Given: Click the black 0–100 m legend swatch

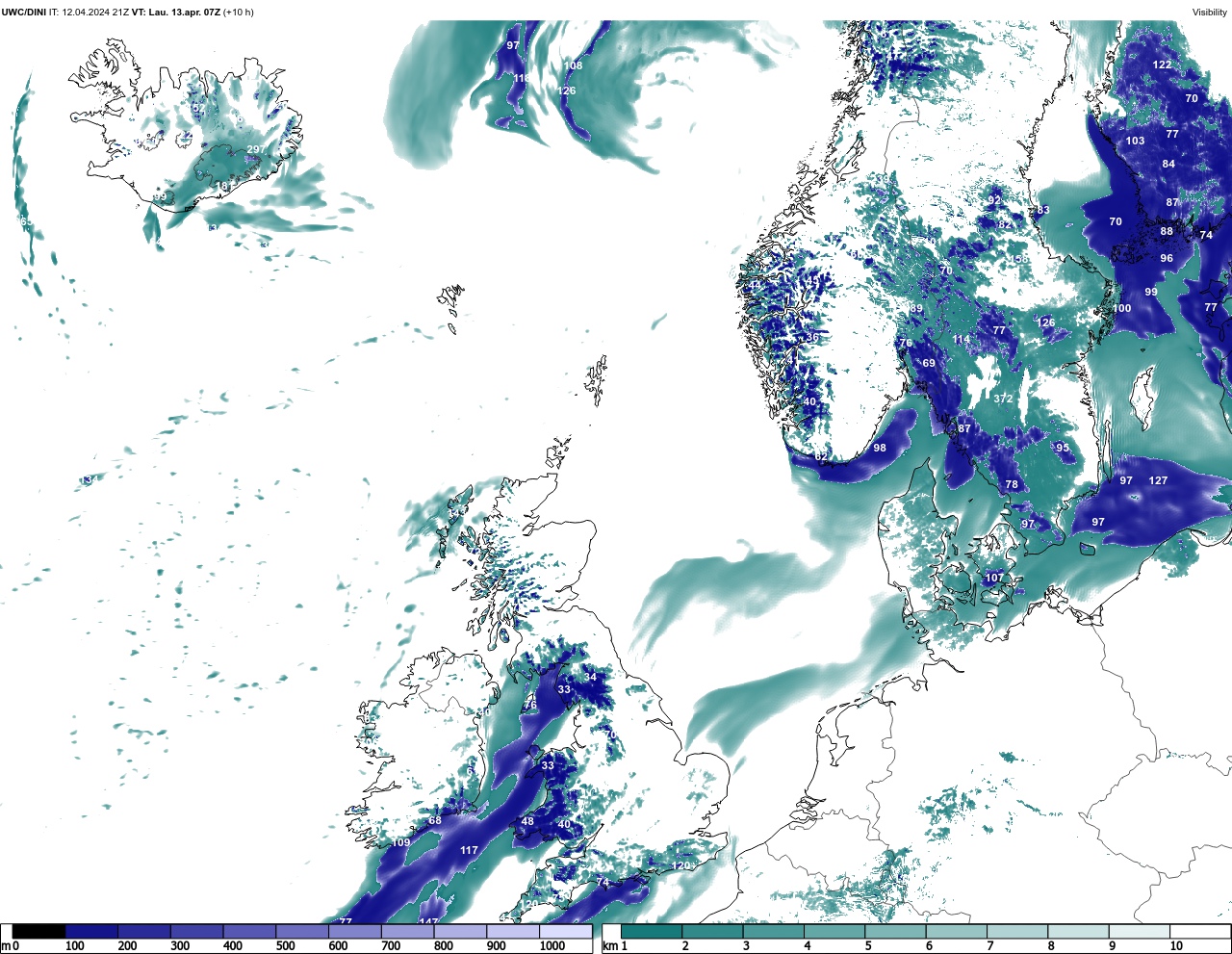Looking at the screenshot, I should tap(39, 932).
